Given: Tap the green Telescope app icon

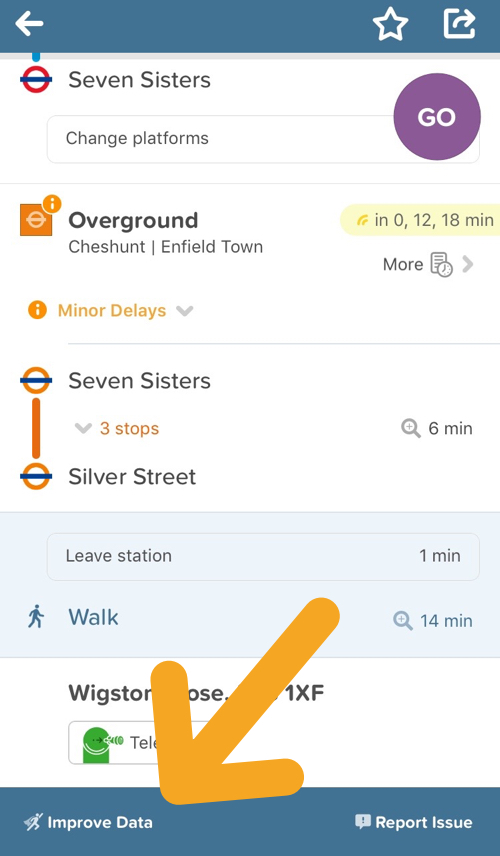Looking at the screenshot, I should 96,742.
